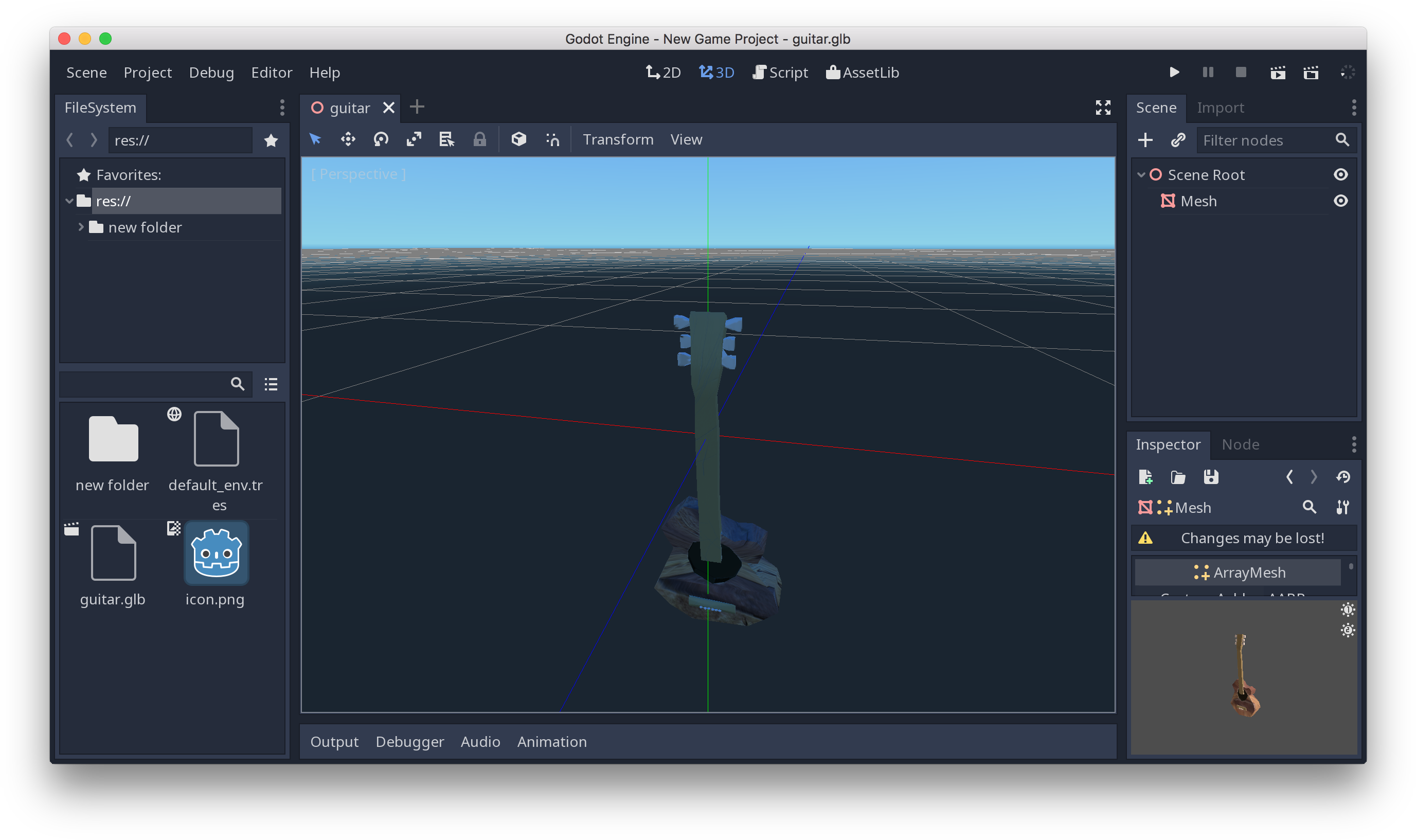The width and height of the screenshot is (1416, 840).
Task: Open the Debug menu
Action: 211,73
